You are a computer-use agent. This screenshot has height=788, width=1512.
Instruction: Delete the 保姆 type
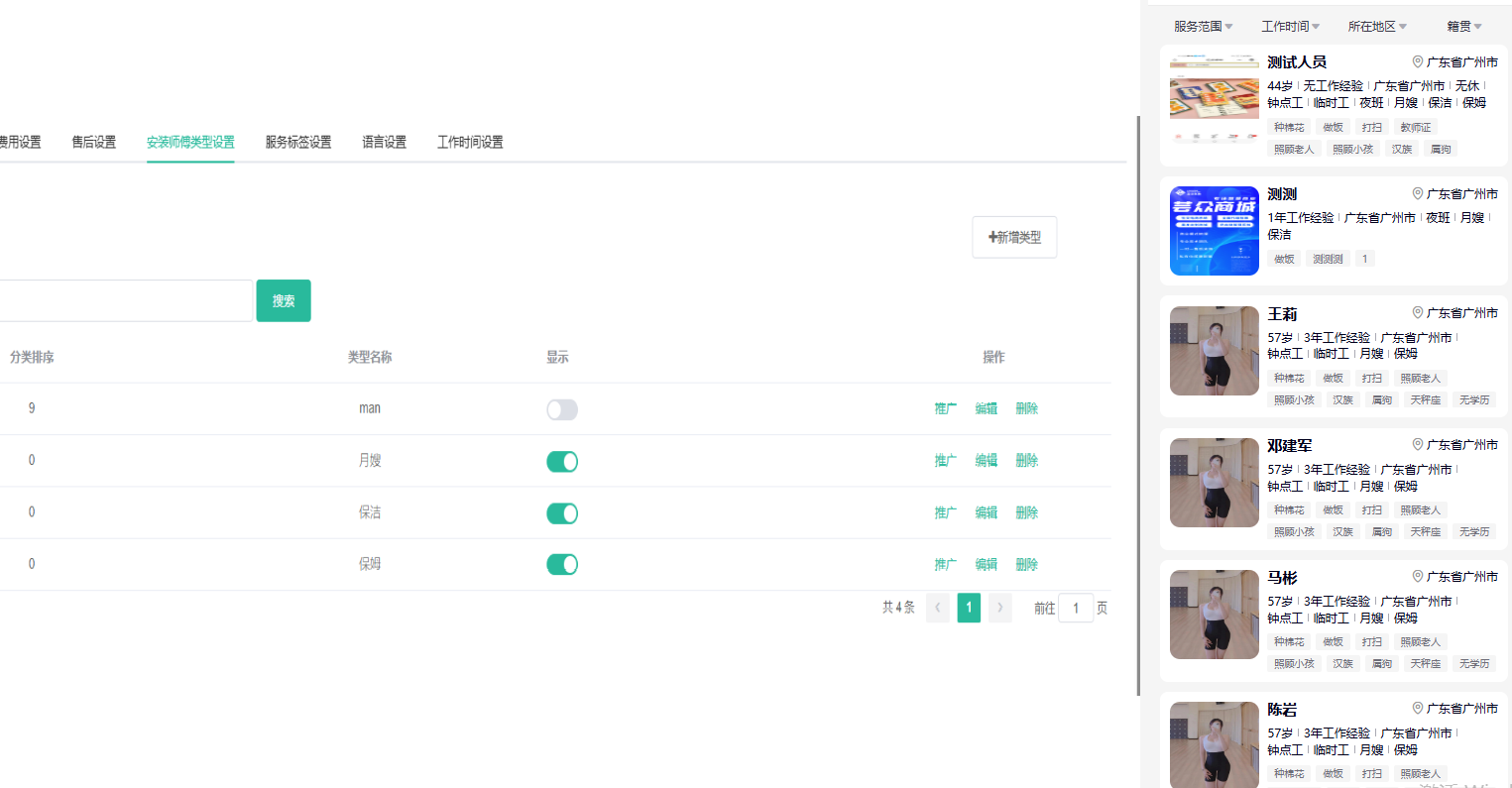[x=1027, y=564]
